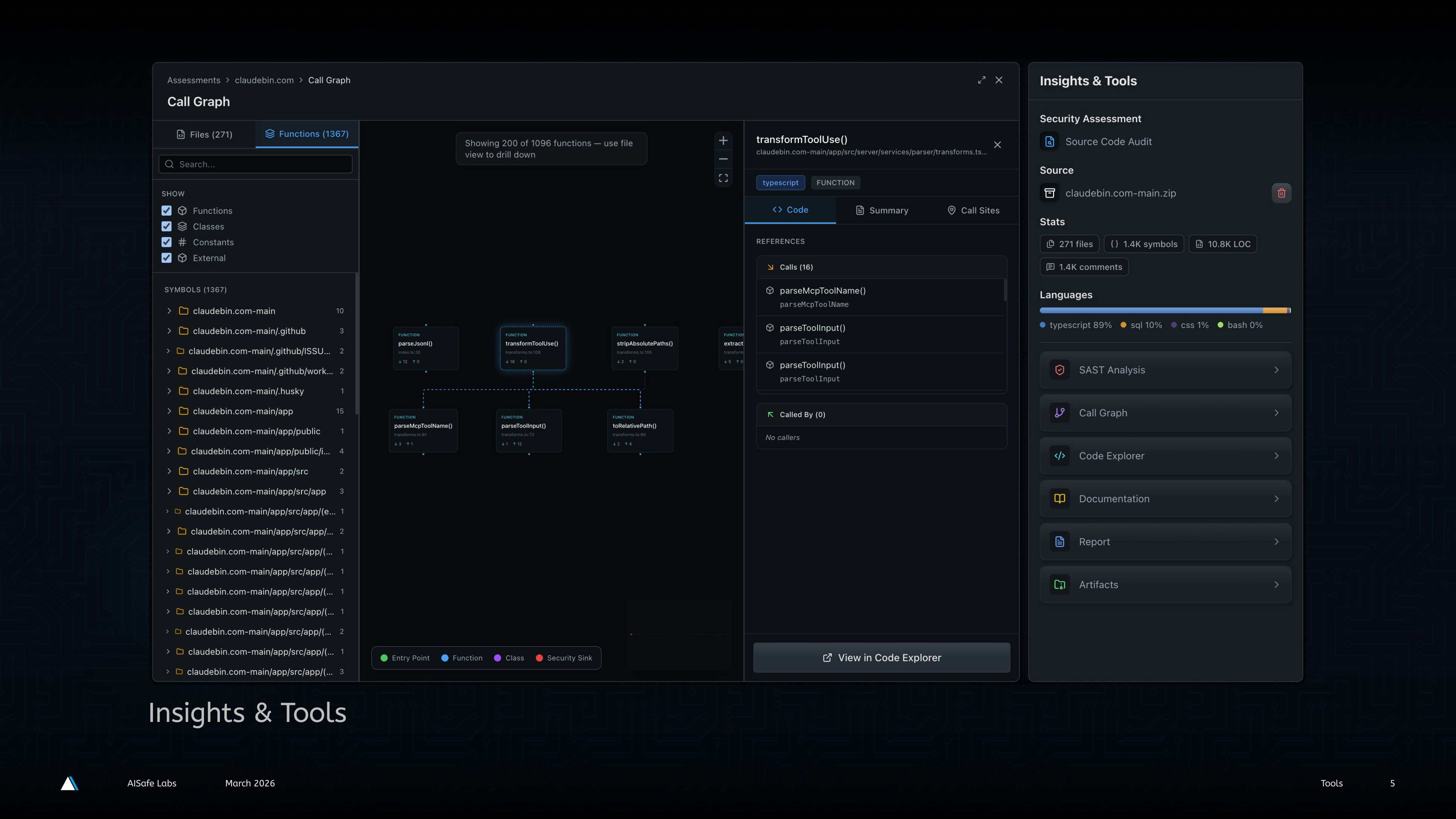Switch to the Files (271) tab

[205, 134]
